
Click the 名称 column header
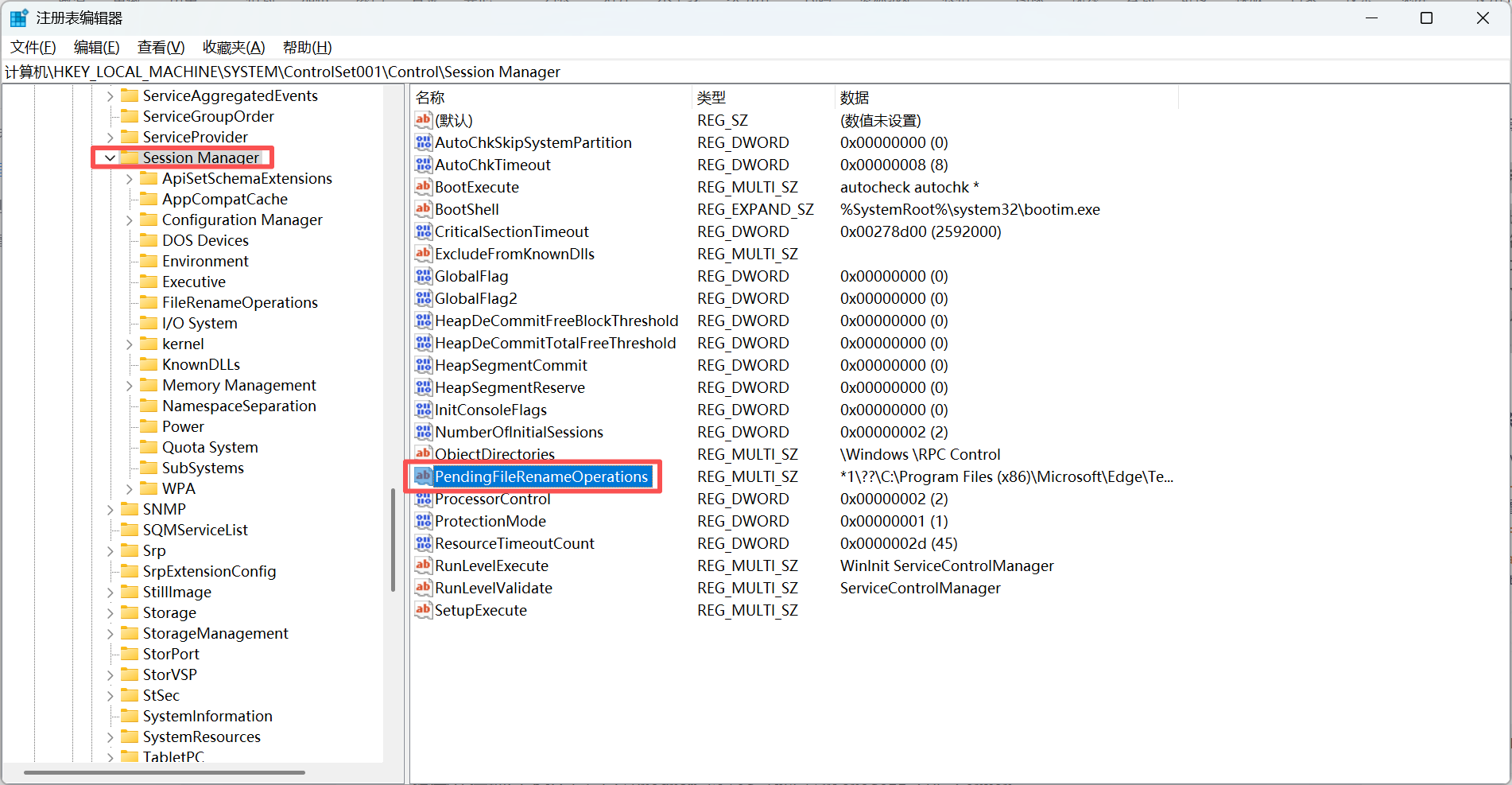(x=429, y=97)
